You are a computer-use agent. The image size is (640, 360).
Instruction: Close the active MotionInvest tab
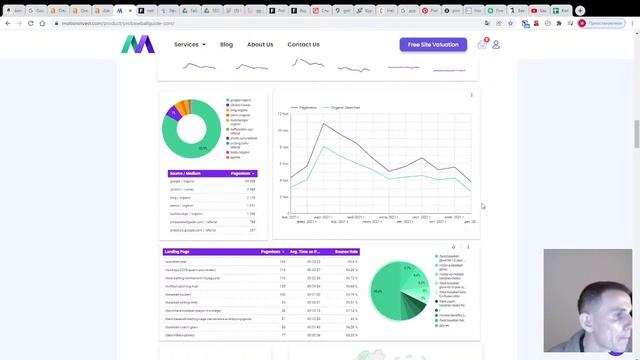(x=130, y=11)
